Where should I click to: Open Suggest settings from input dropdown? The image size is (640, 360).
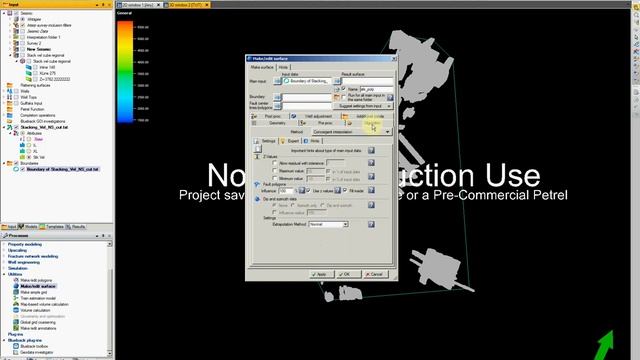363,106
